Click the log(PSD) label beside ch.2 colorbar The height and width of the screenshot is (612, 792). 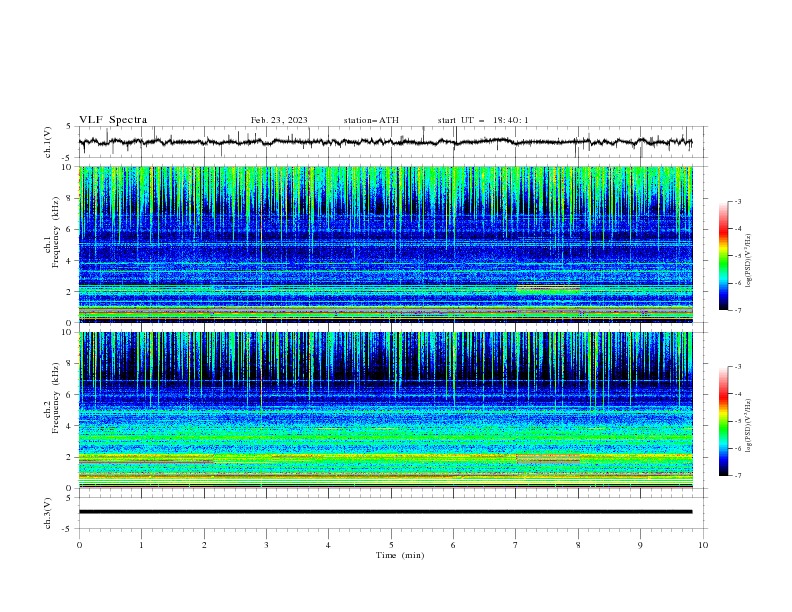coord(749,426)
